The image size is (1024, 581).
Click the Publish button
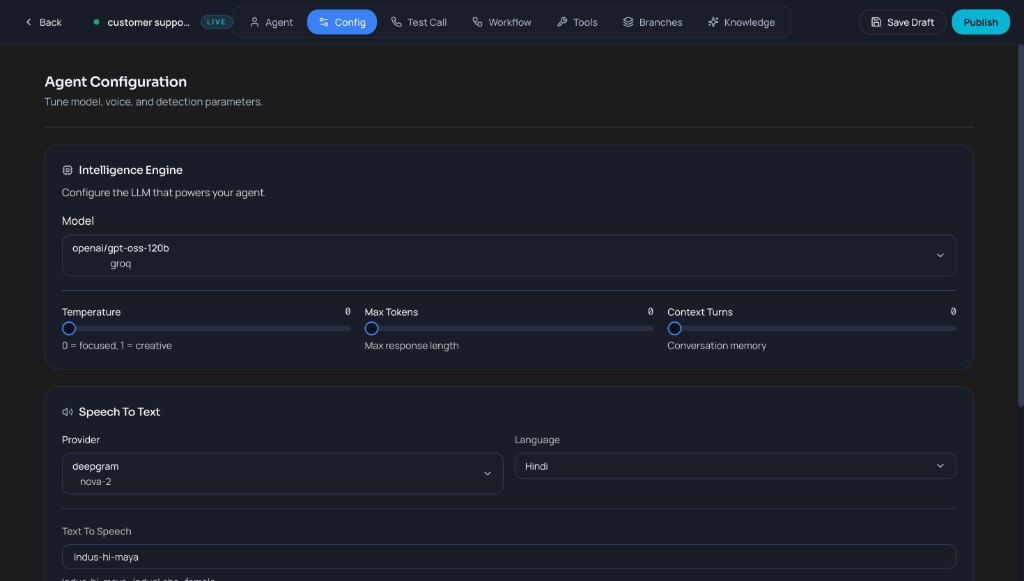(x=981, y=21)
